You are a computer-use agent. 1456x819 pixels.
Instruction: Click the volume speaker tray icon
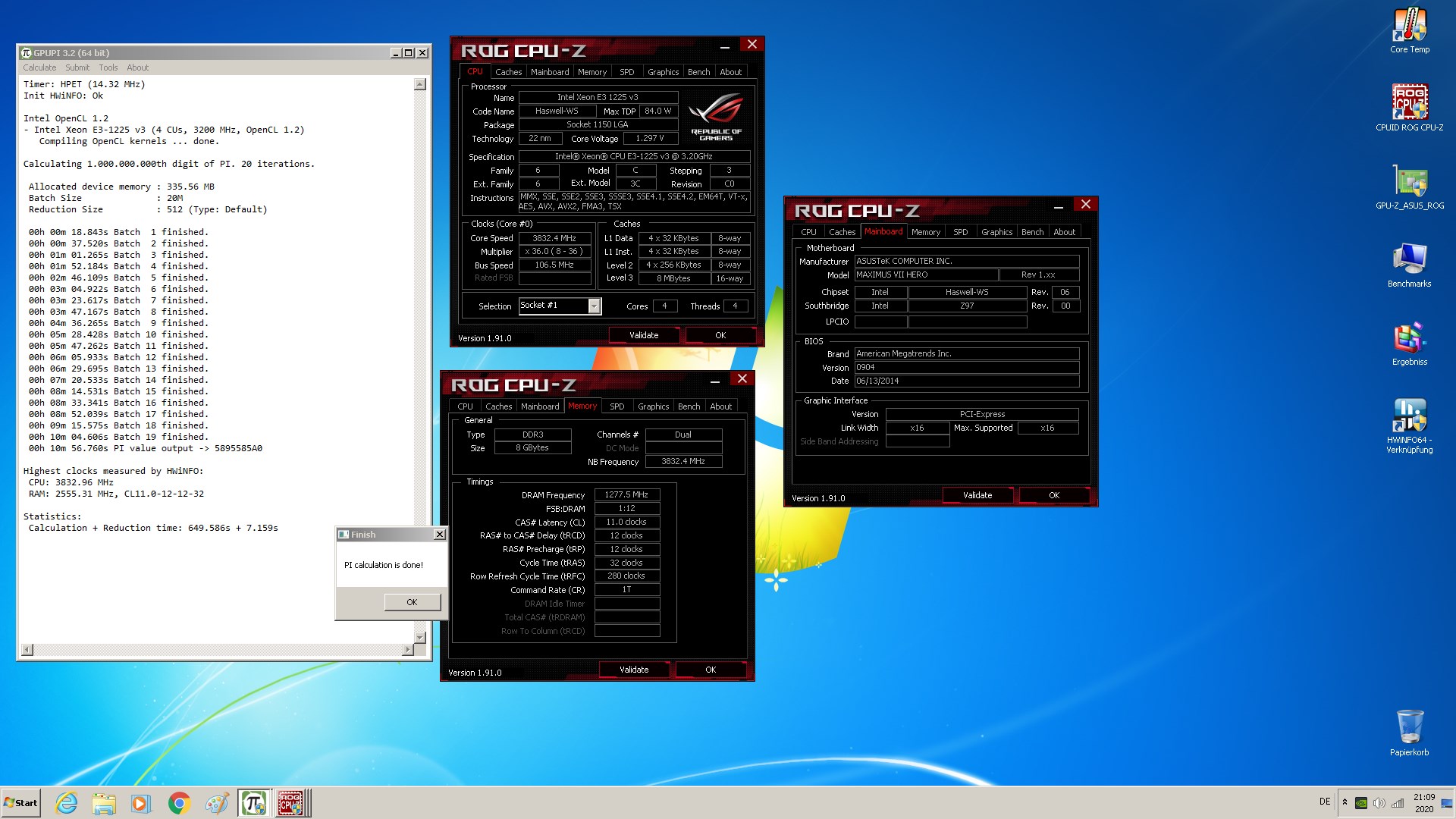click(1379, 803)
